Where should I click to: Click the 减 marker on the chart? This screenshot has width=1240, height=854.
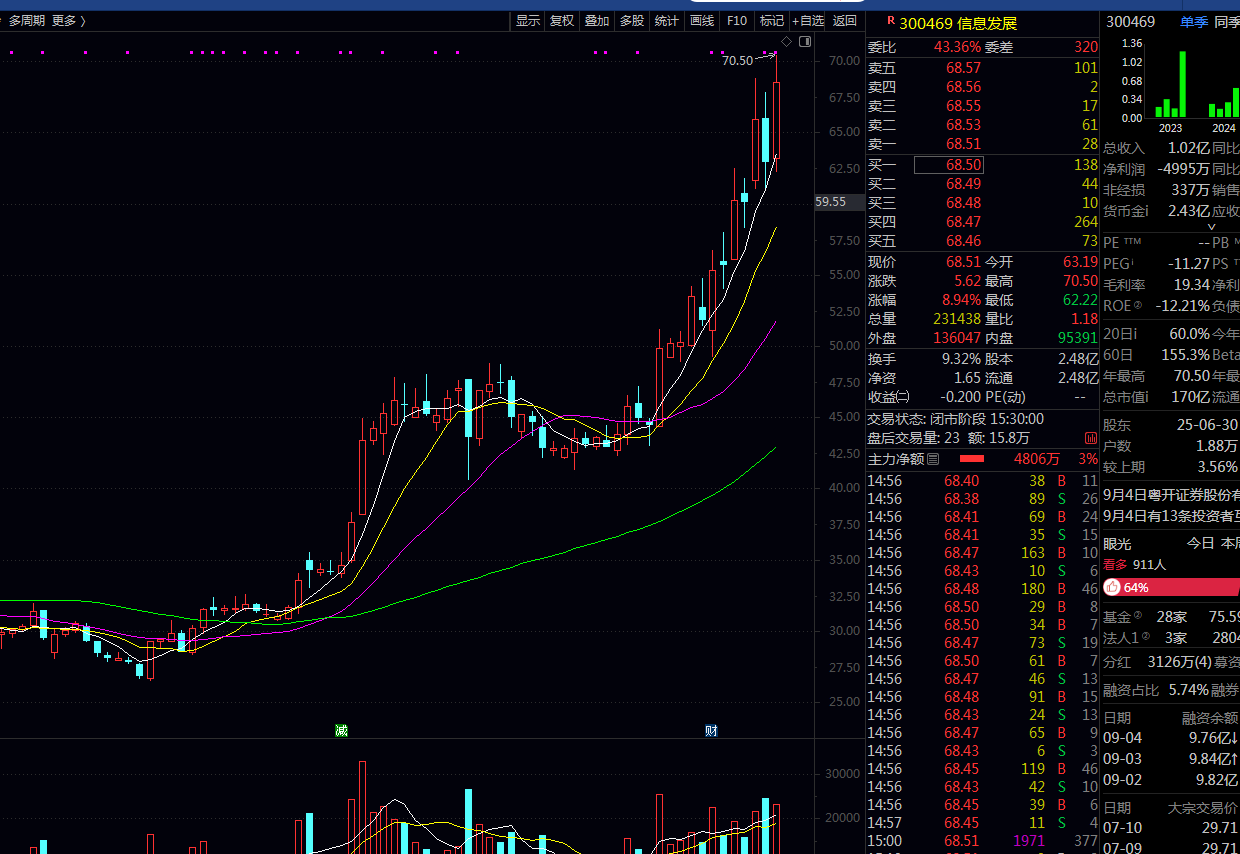pos(341,730)
